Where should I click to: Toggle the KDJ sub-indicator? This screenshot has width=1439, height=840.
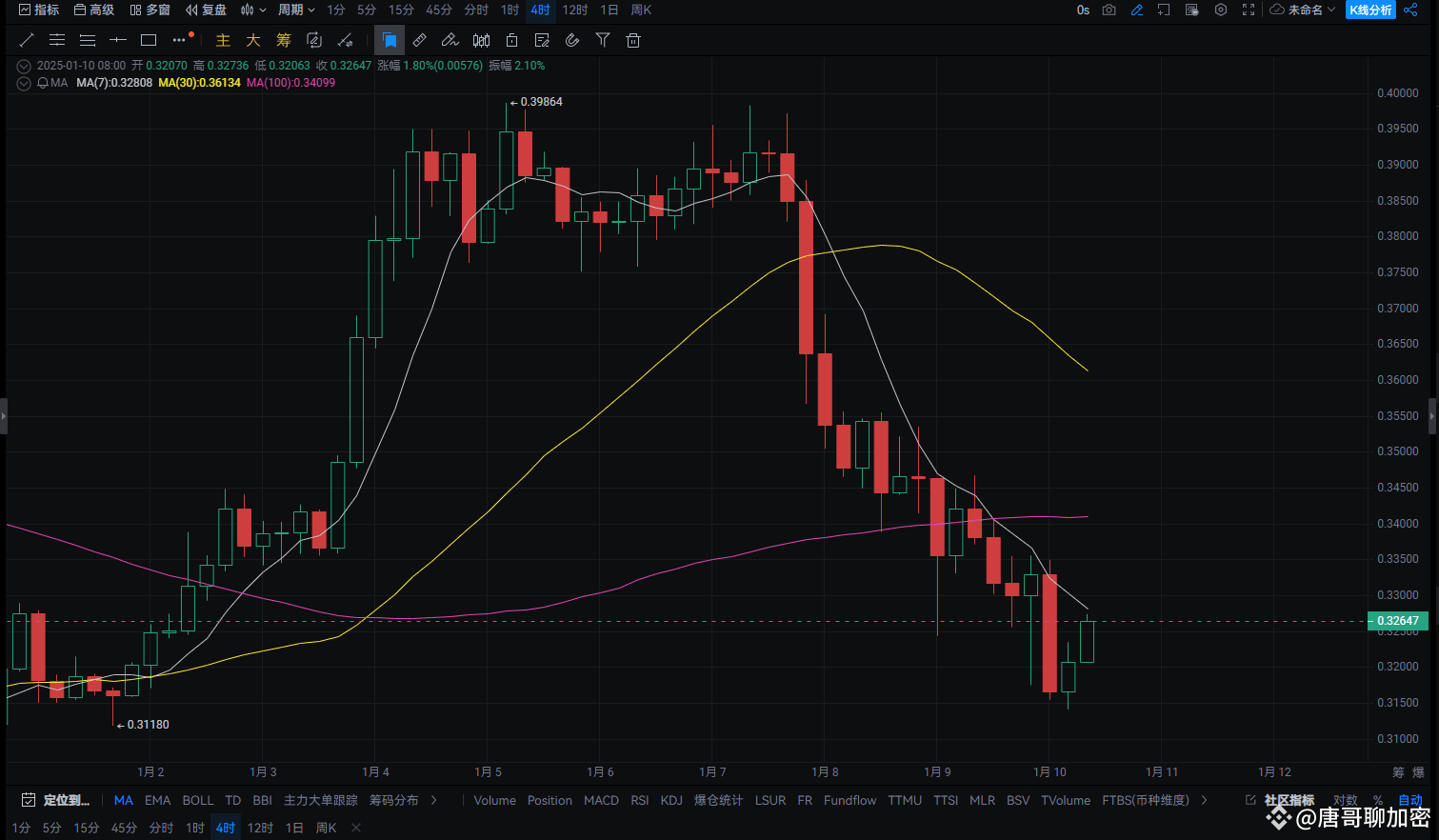click(x=671, y=800)
